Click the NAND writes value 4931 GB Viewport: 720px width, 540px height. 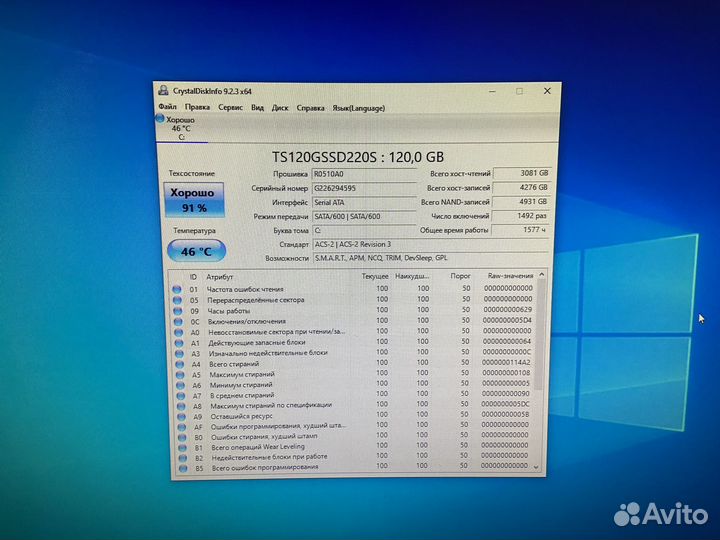click(x=522, y=202)
